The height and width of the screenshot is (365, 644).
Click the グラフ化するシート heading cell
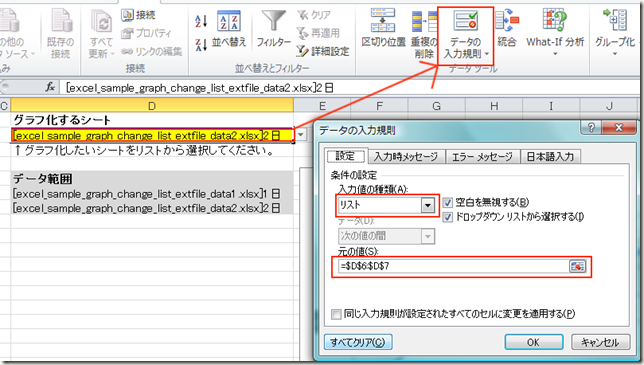click(x=152, y=120)
